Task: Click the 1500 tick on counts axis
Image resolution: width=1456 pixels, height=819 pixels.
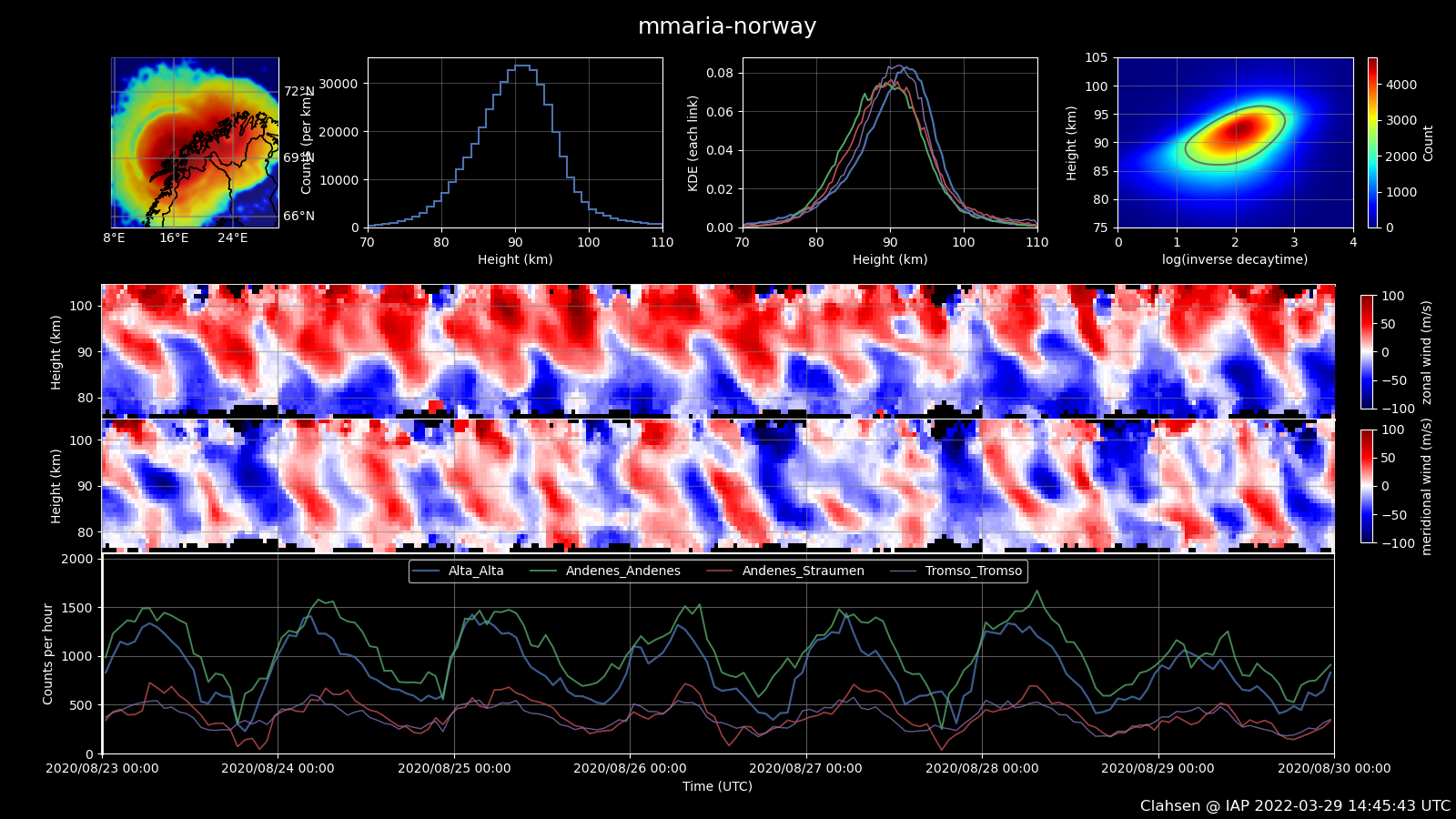Action: pyautogui.click(x=76, y=608)
